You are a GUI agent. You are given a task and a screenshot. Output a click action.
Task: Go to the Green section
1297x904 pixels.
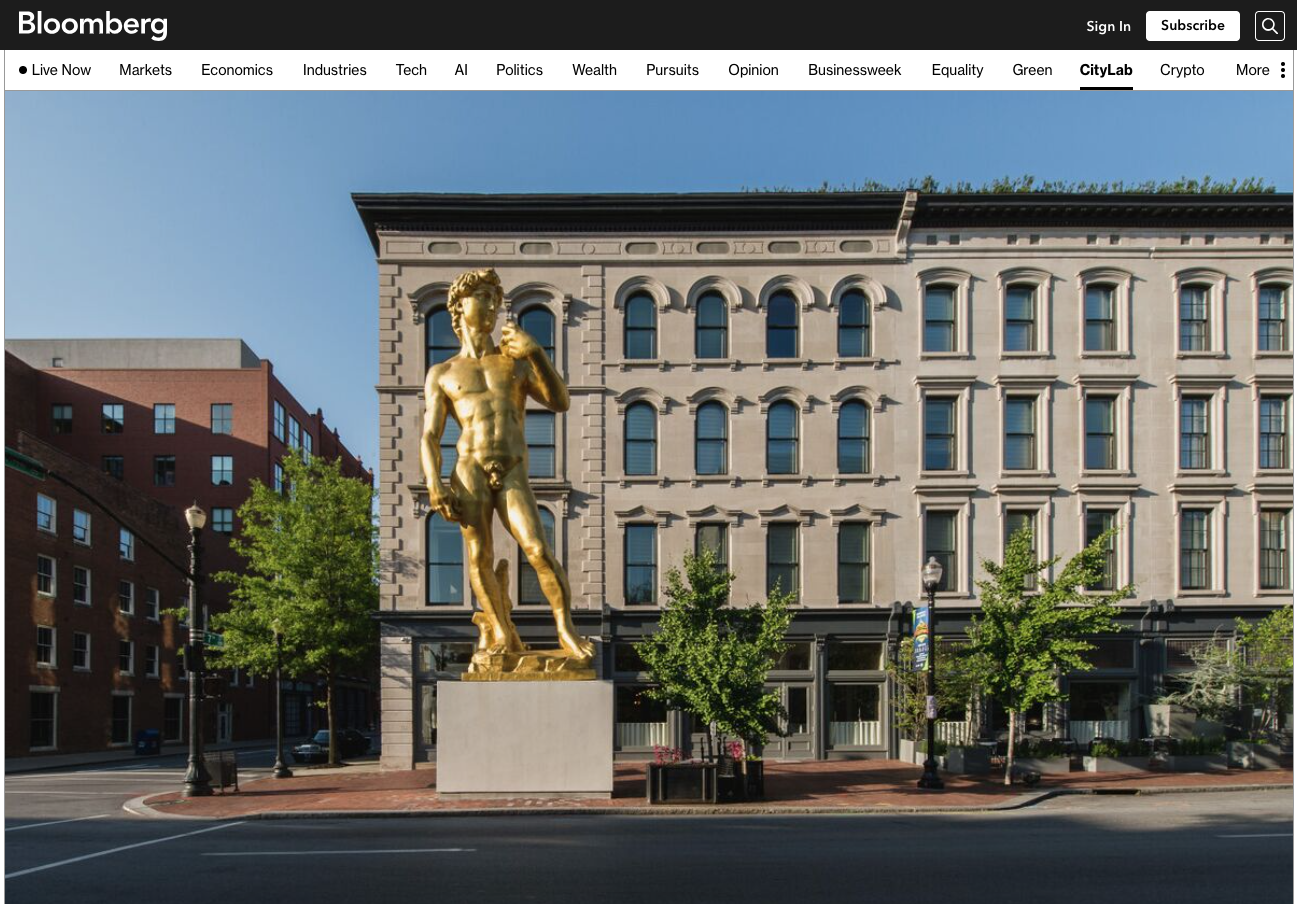point(1032,70)
